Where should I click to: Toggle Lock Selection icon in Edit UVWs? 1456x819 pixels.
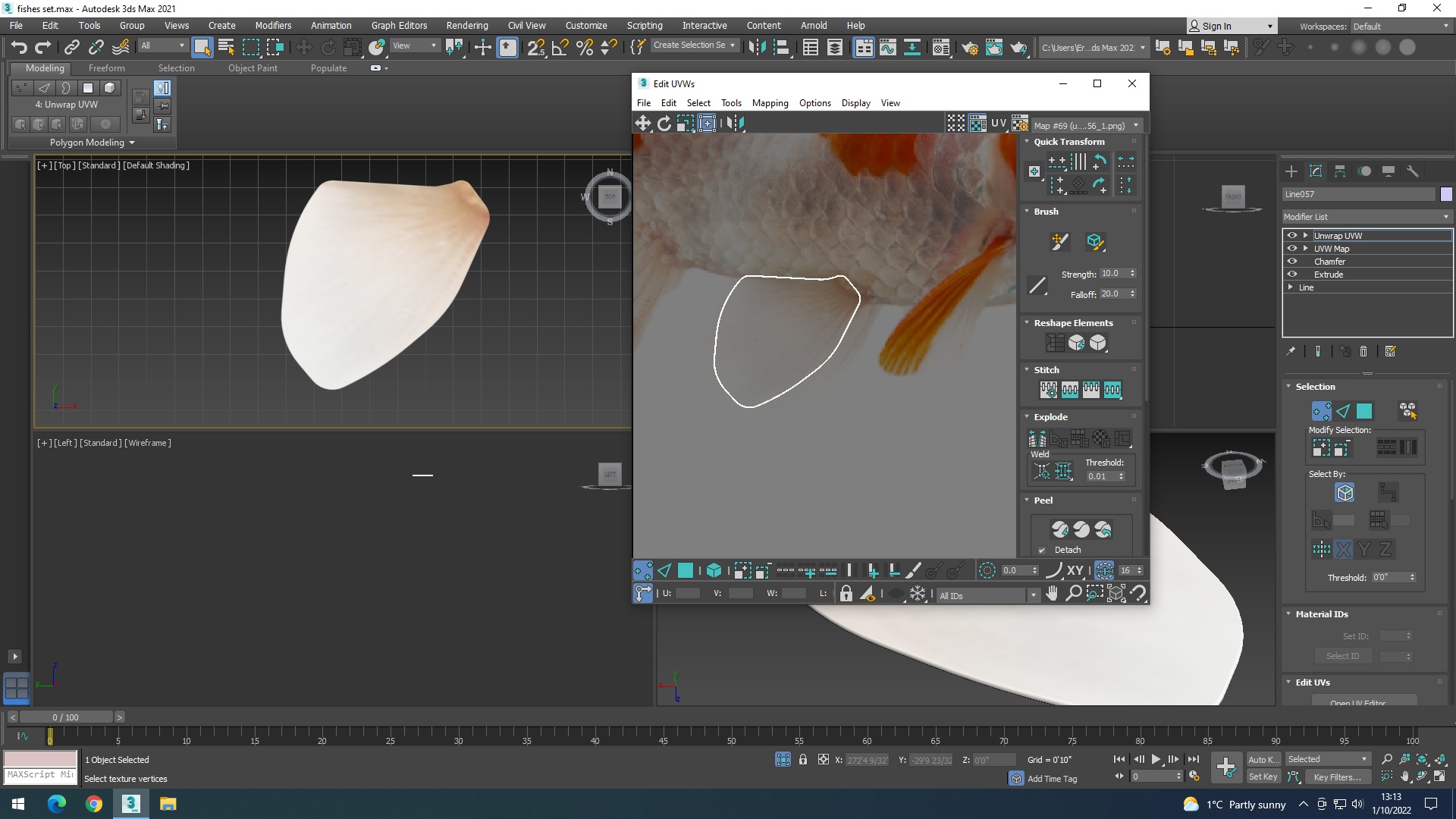coord(846,593)
